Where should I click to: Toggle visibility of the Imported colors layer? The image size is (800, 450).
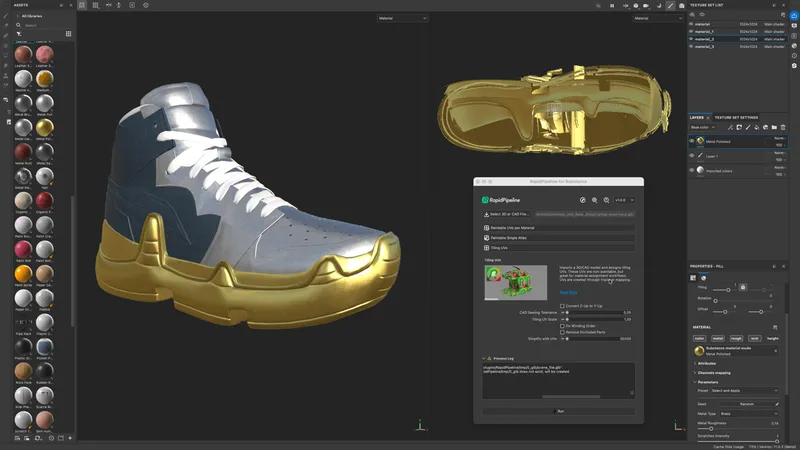tap(692, 170)
